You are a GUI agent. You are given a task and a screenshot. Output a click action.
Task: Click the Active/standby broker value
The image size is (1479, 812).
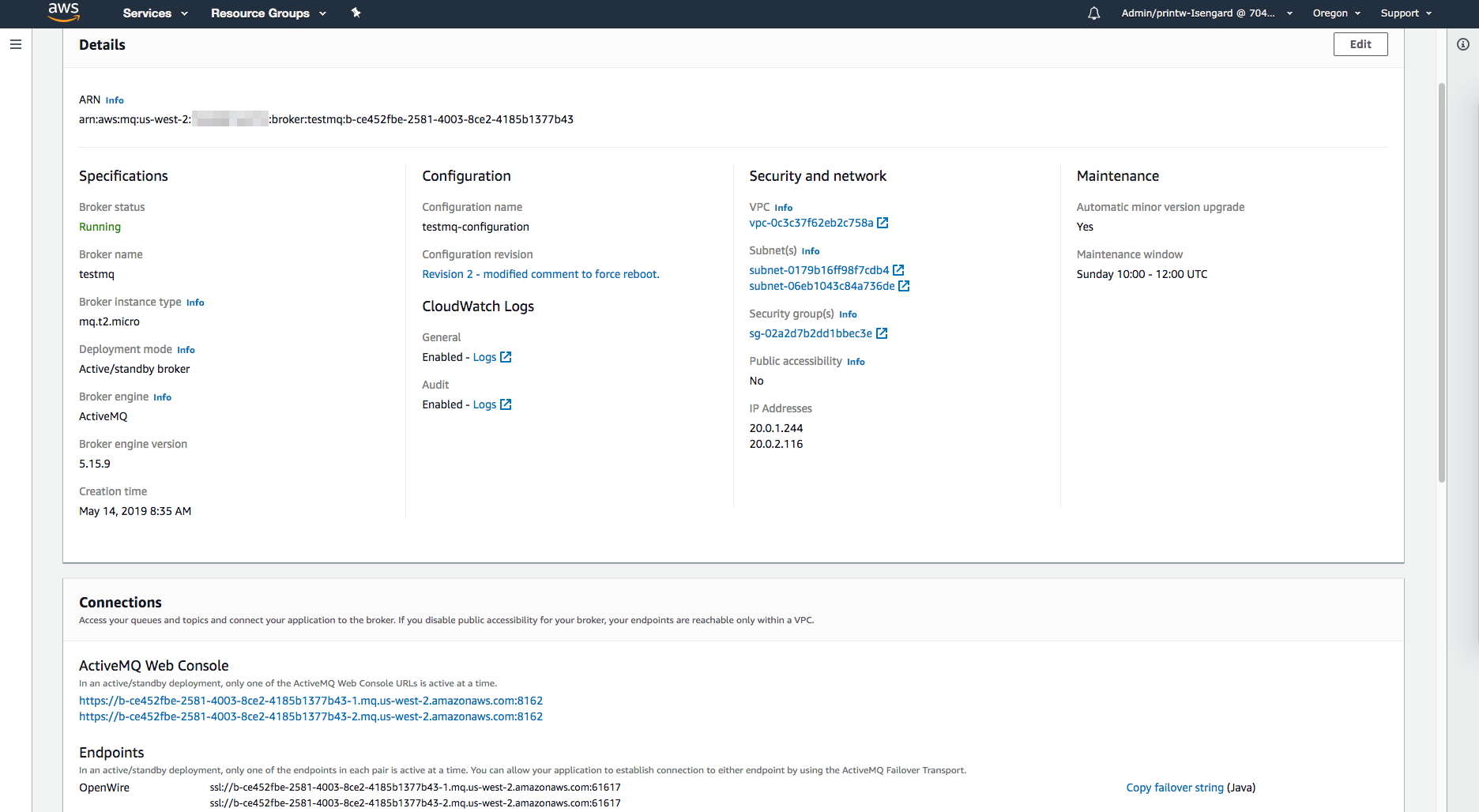[x=134, y=369]
